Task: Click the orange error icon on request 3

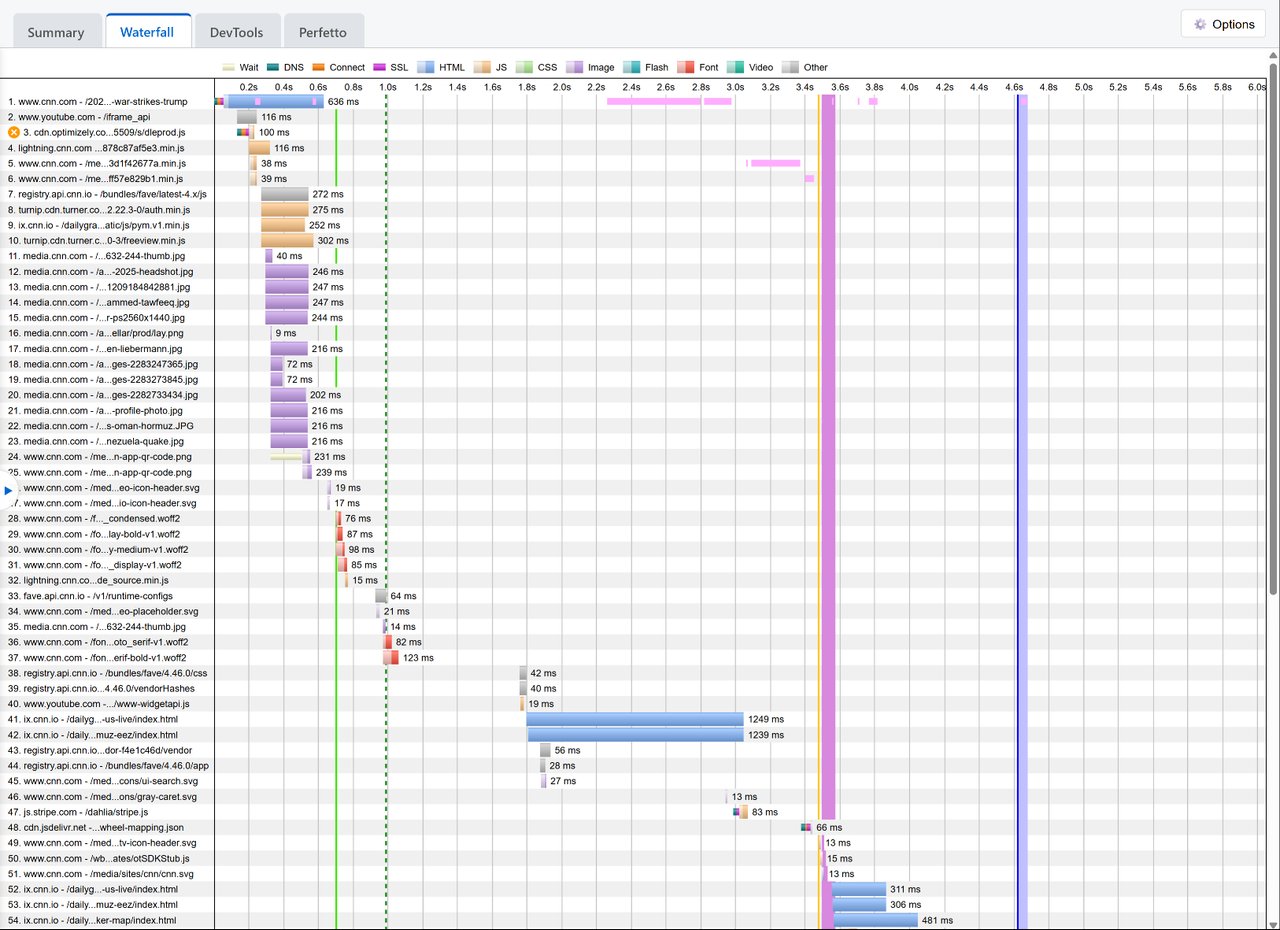Action: pyautogui.click(x=14, y=132)
